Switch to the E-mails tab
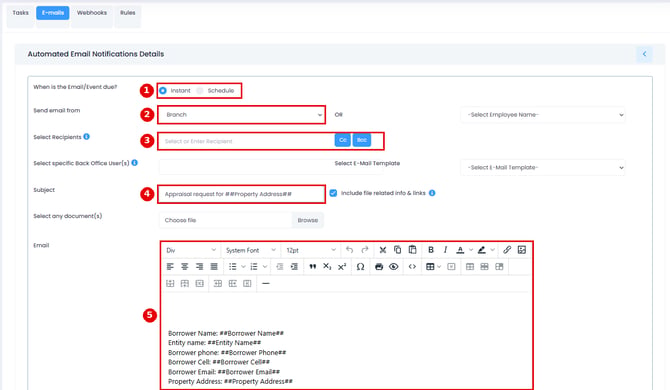 pyautogui.click(x=53, y=13)
